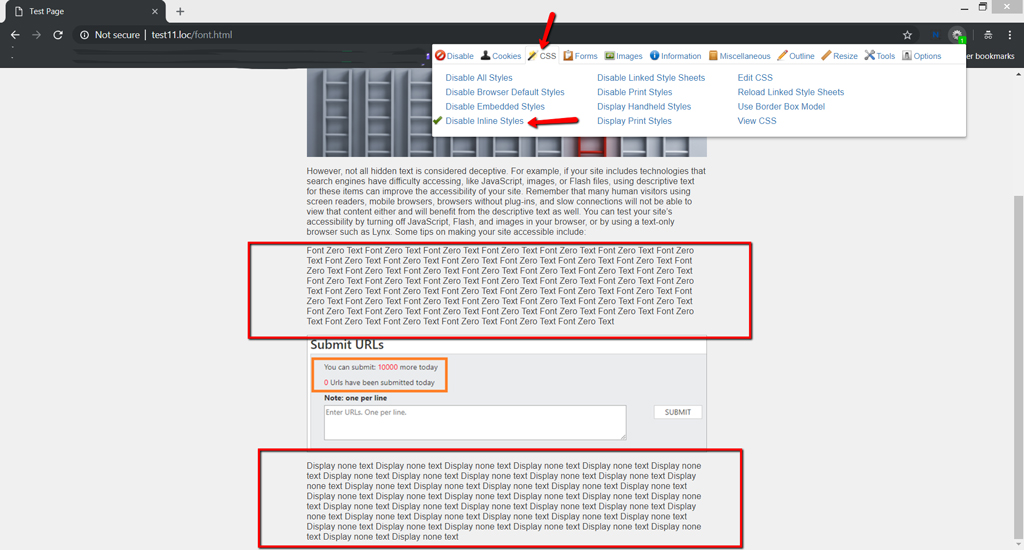1024x550 pixels.
Task: Click the Web Developer gear extension icon
Action: pos(957,35)
